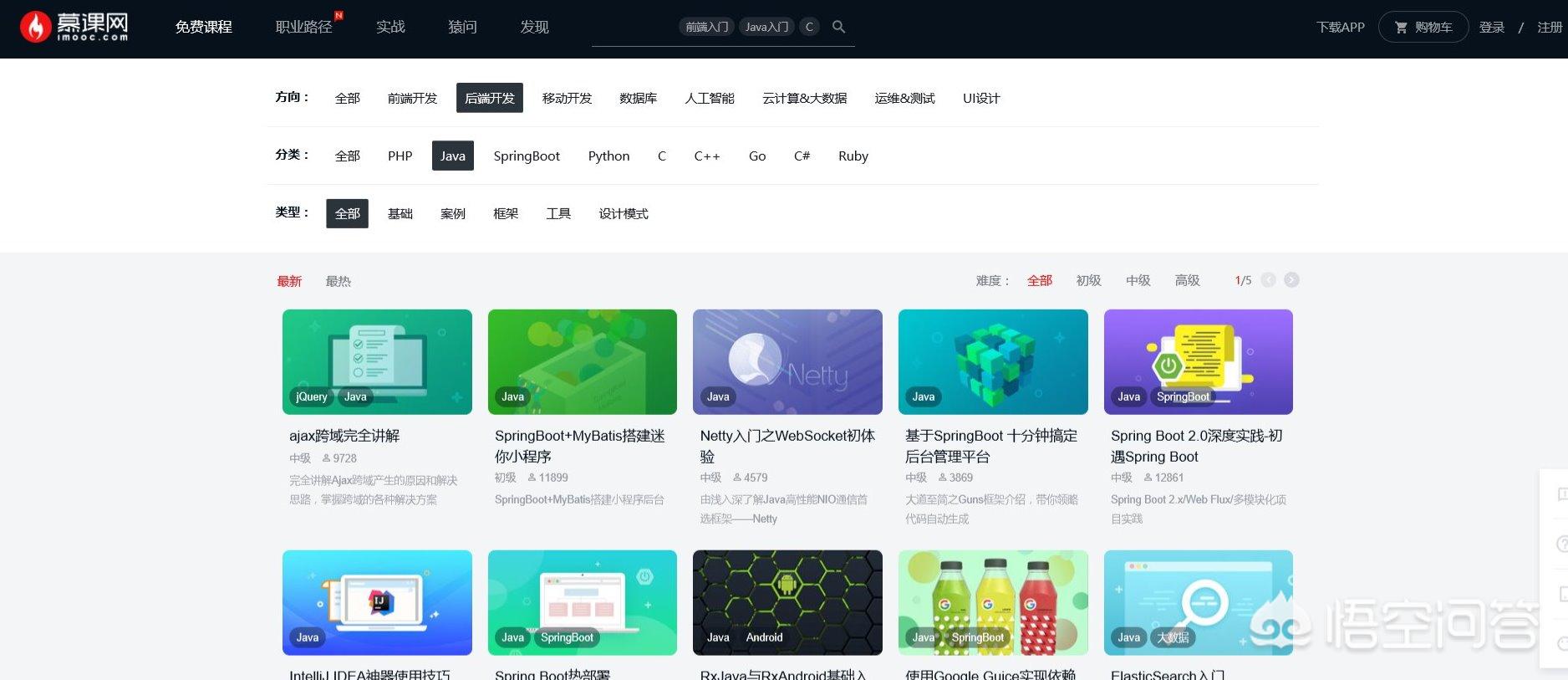The height and width of the screenshot is (680, 1568).
Task: Click the imooc flame logo
Action: [x=74, y=27]
